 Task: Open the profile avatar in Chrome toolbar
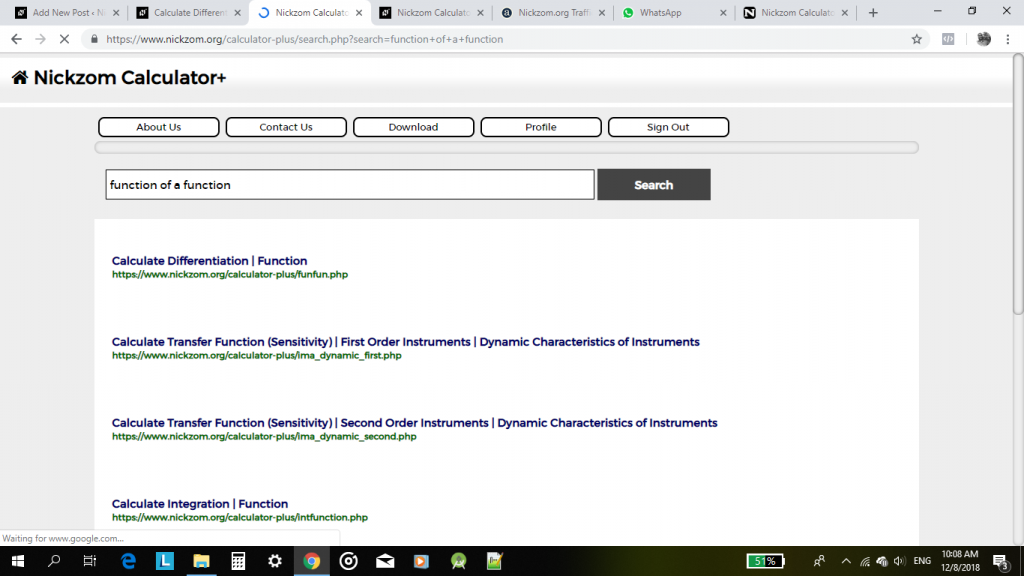pos(984,39)
